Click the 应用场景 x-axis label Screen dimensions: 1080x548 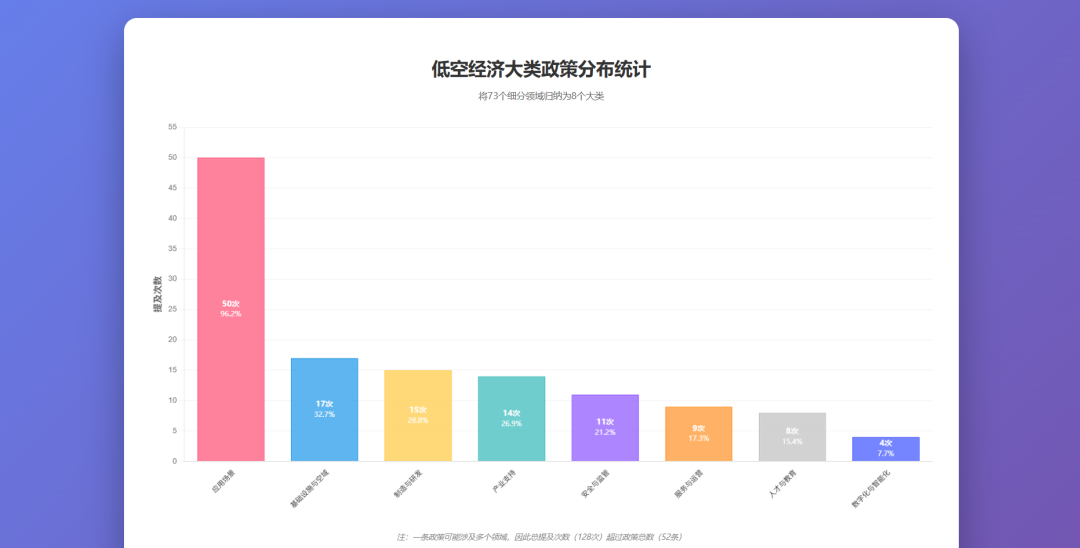[x=223, y=483]
